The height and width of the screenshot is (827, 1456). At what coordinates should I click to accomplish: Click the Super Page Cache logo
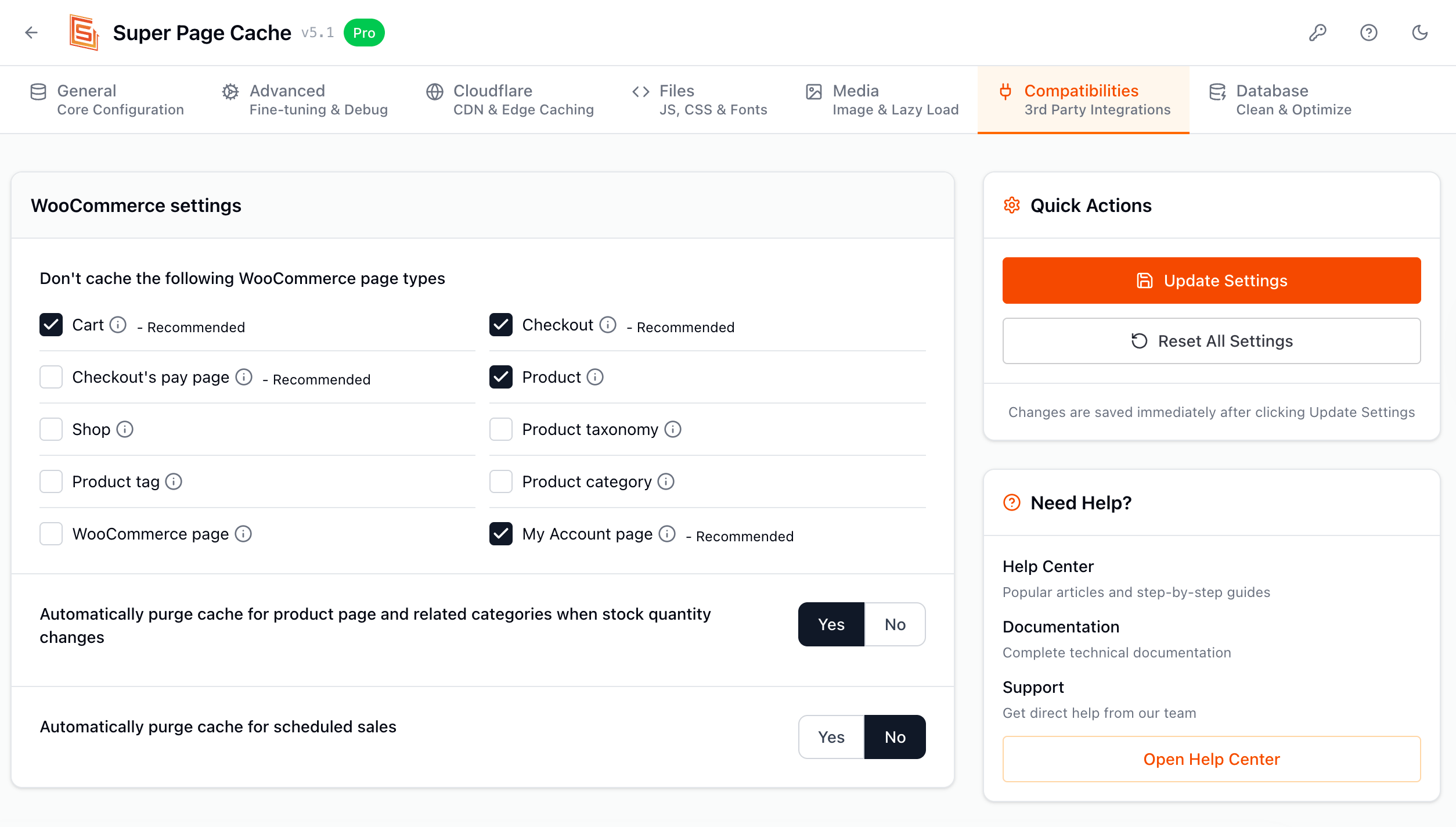(84, 33)
